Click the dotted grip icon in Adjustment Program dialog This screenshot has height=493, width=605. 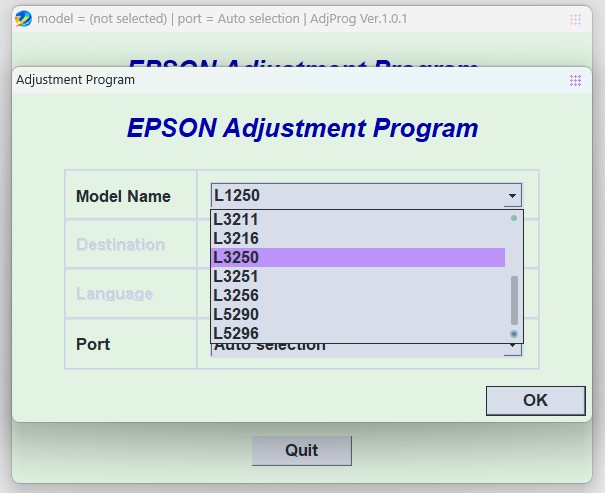(575, 80)
